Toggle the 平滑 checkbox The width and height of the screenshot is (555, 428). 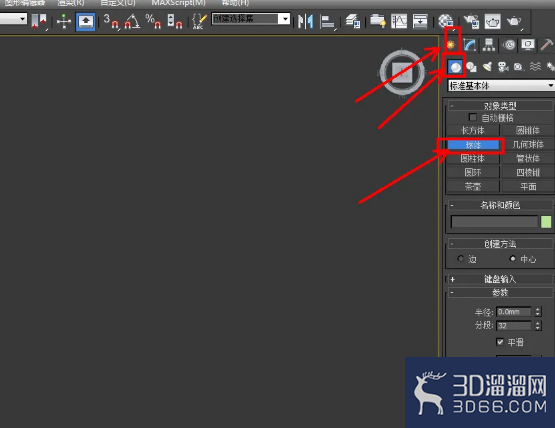500,342
